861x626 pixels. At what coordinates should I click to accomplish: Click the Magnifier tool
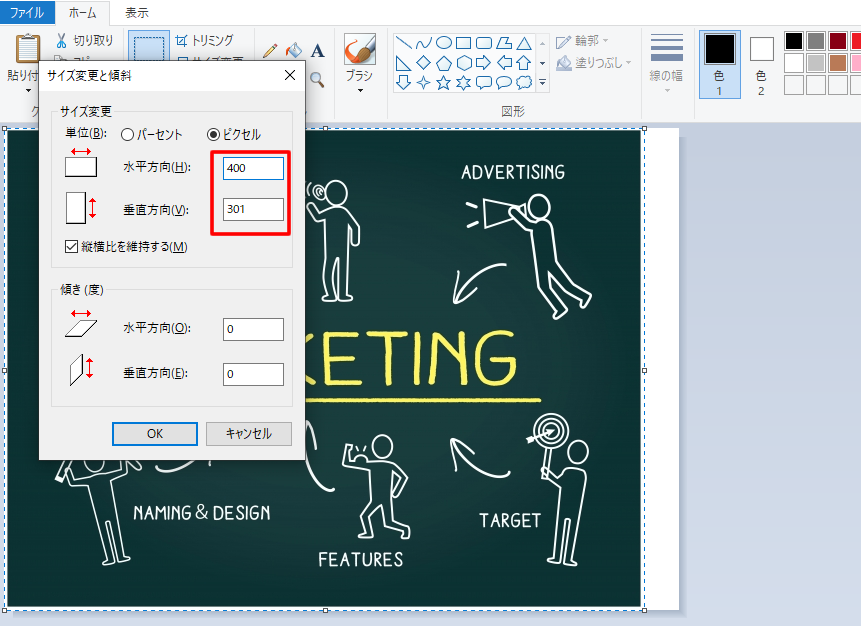point(317,79)
